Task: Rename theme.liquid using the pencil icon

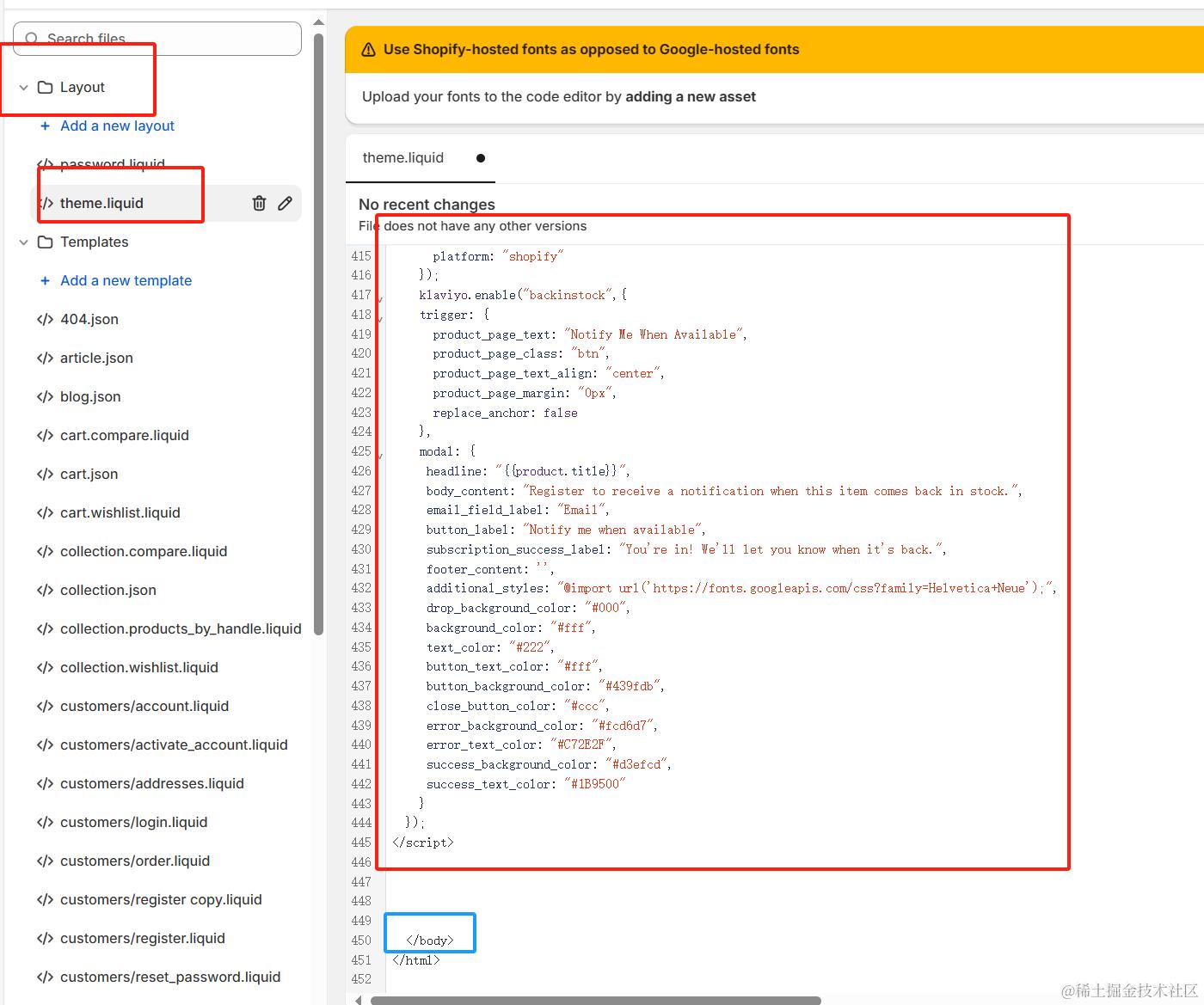Action: (x=286, y=203)
